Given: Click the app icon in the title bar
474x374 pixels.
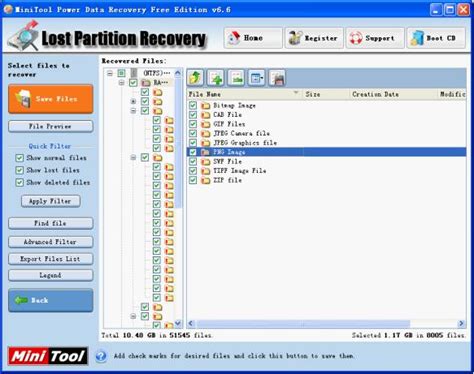Looking at the screenshot, I should [8, 9].
